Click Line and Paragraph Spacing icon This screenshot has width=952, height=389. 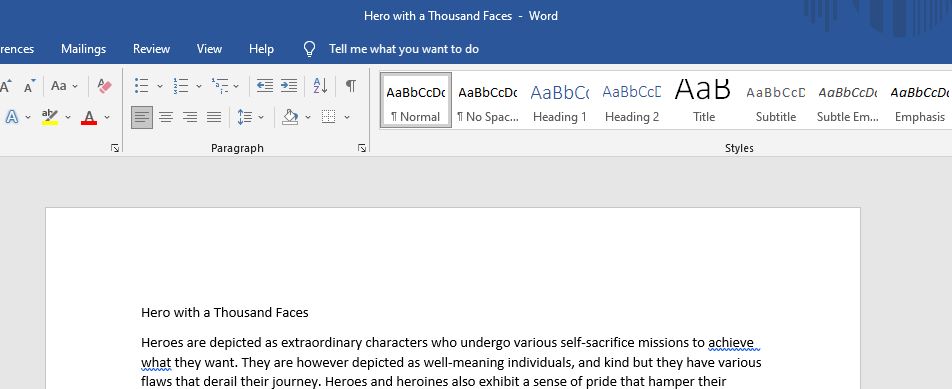pyautogui.click(x=245, y=117)
